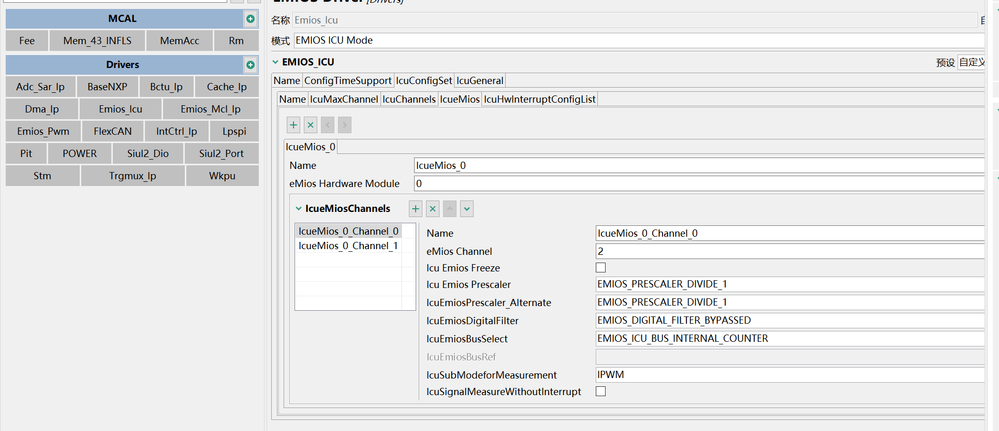Image resolution: width=999 pixels, height=431 pixels.
Task: Open the Stm driver
Action: point(43,176)
